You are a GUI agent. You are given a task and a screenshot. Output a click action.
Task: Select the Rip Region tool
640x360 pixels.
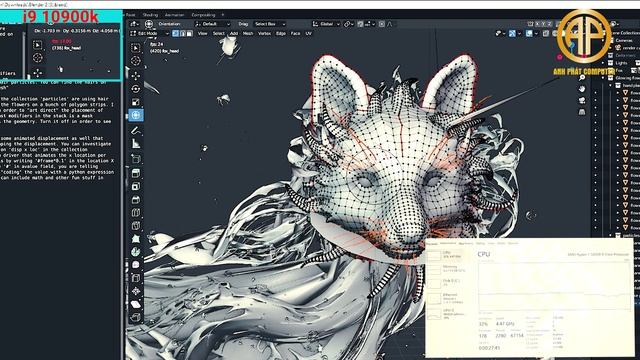[136, 317]
